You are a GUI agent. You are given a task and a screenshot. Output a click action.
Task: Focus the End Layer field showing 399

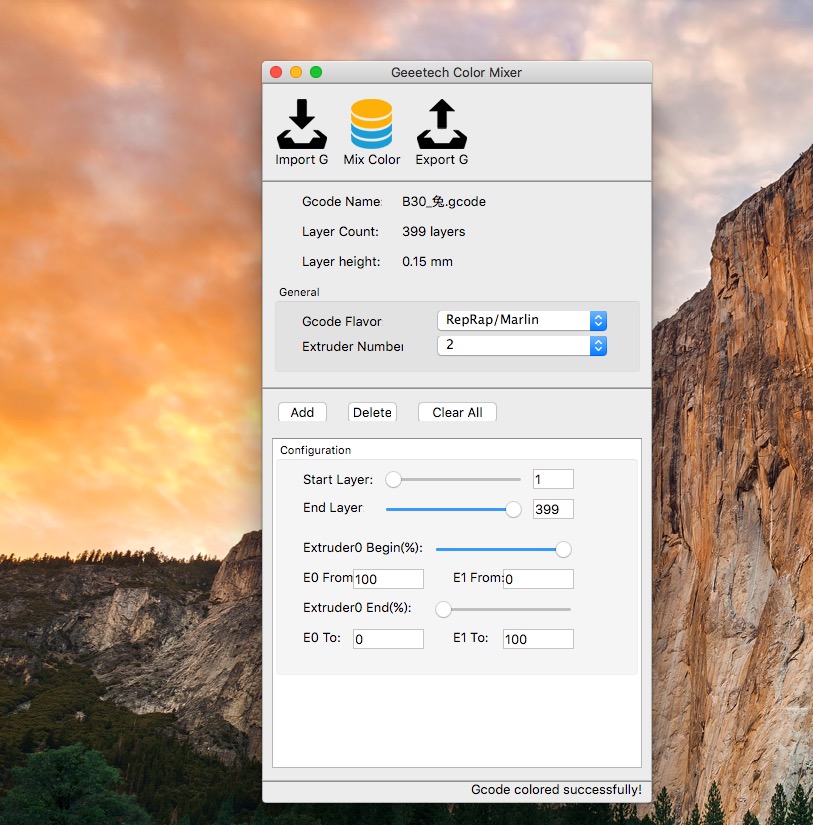pos(553,509)
